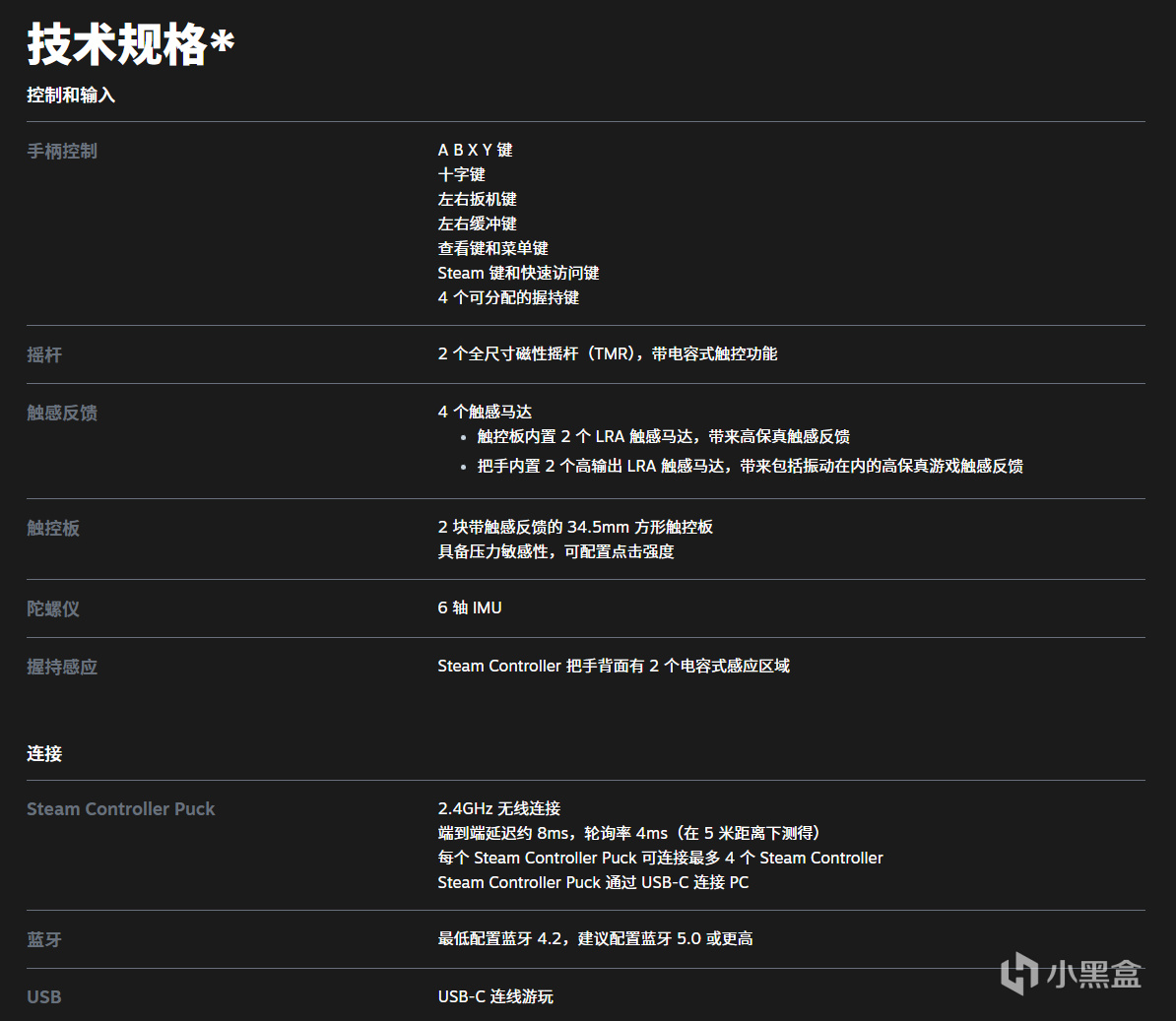Viewport: 1176px width, 1021px height.
Task: Select the 控制和输入 section title
Action: (x=71, y=96)
